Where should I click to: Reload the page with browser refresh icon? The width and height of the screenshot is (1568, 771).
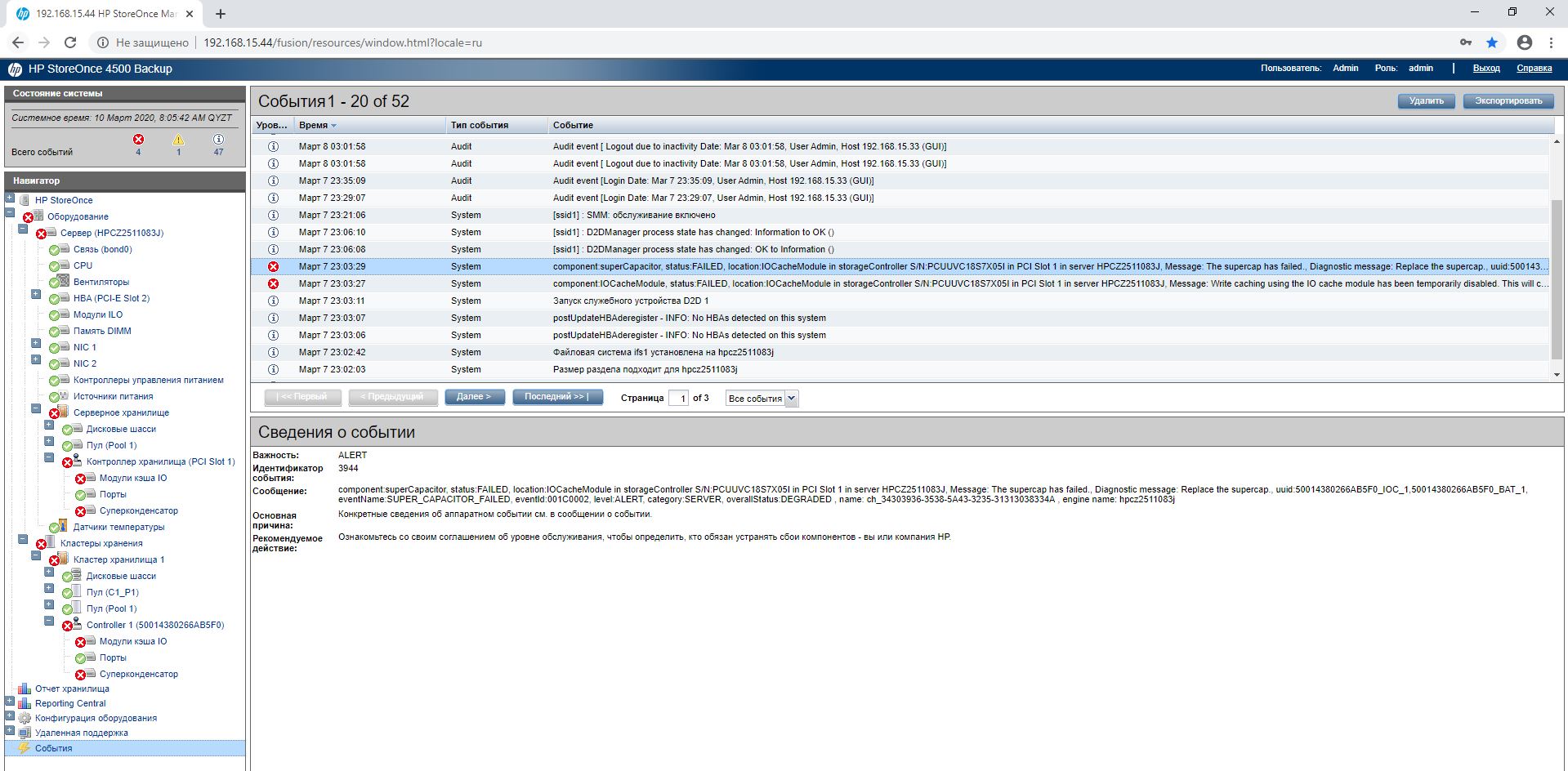(x=70, y=42)
